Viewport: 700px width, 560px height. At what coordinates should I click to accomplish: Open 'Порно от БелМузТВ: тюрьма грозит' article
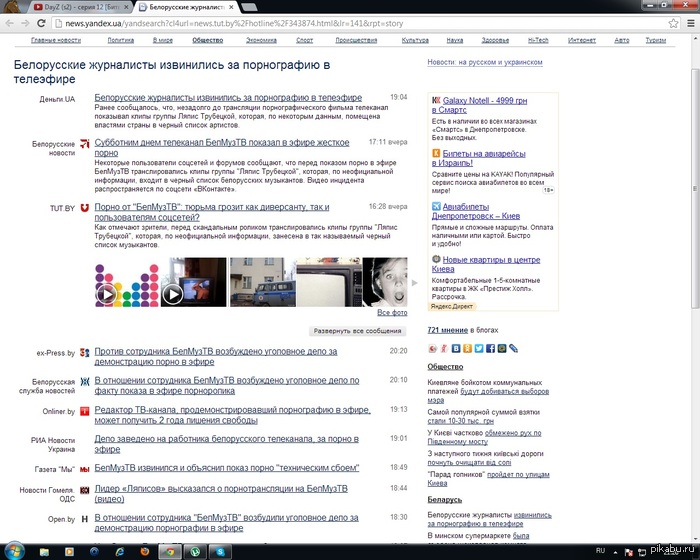[x=212, y=212]
